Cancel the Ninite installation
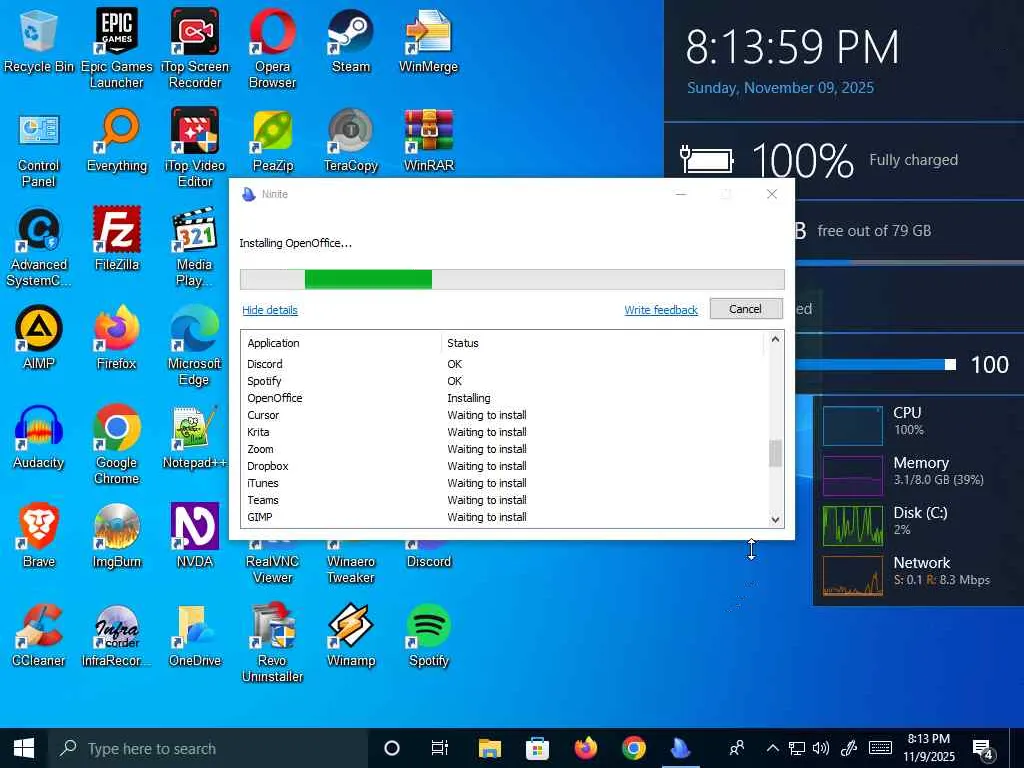 click(x=746, y=309)
